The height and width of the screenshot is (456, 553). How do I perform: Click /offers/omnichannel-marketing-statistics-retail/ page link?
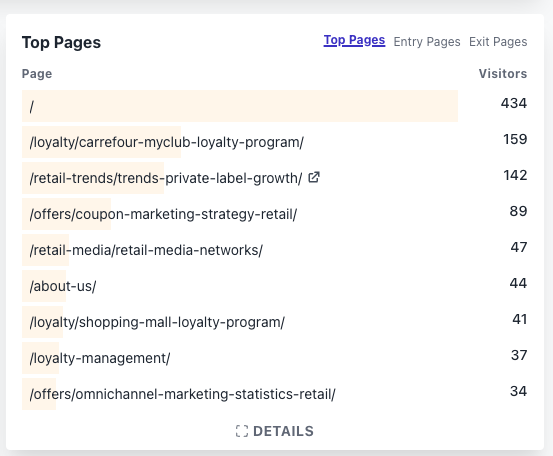tap(182, 394)
